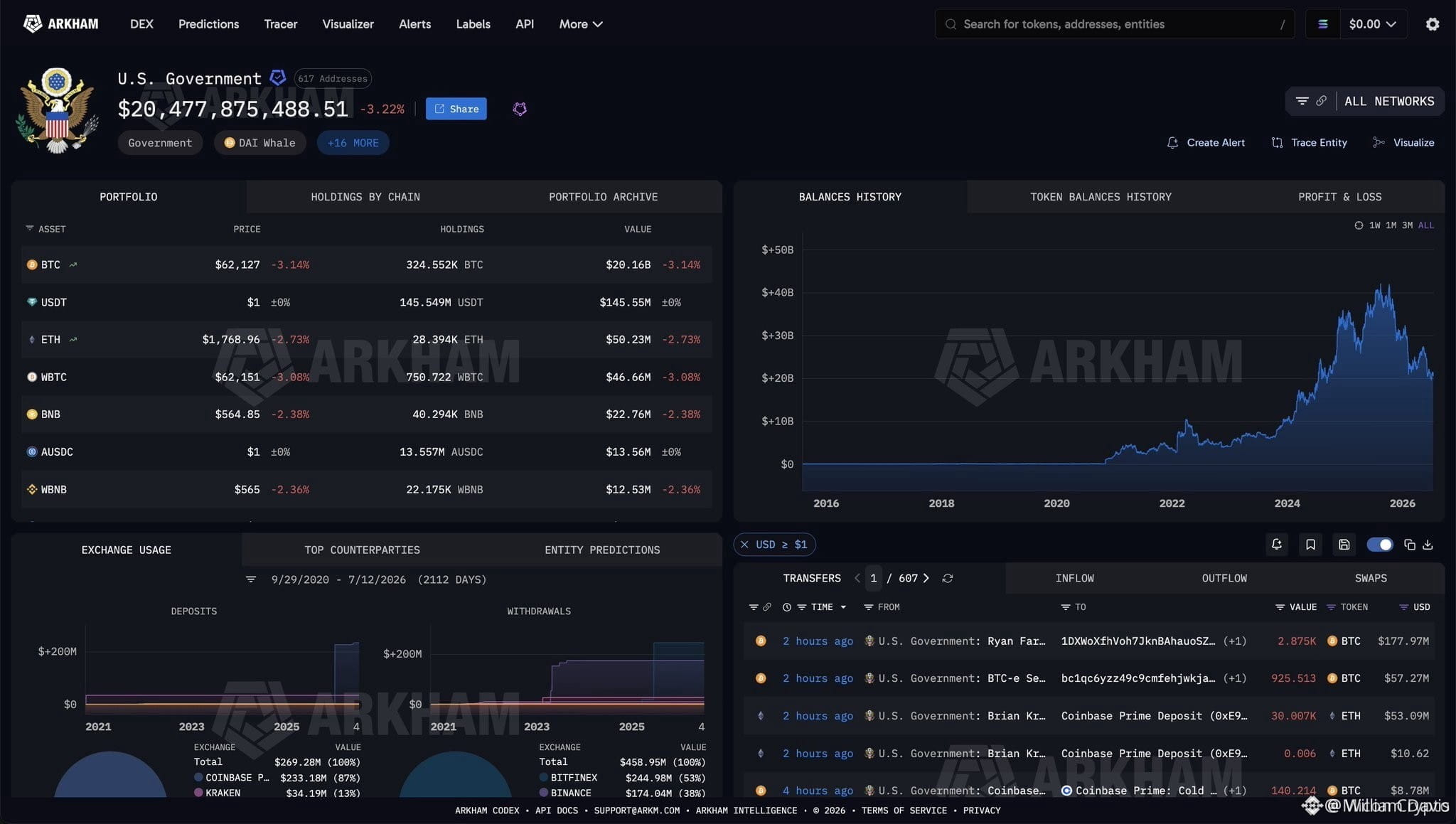This screenshot has width=1456, height=824.
Task: Click the Coinbase P… legend color dot
Action: tap(199, 778)
